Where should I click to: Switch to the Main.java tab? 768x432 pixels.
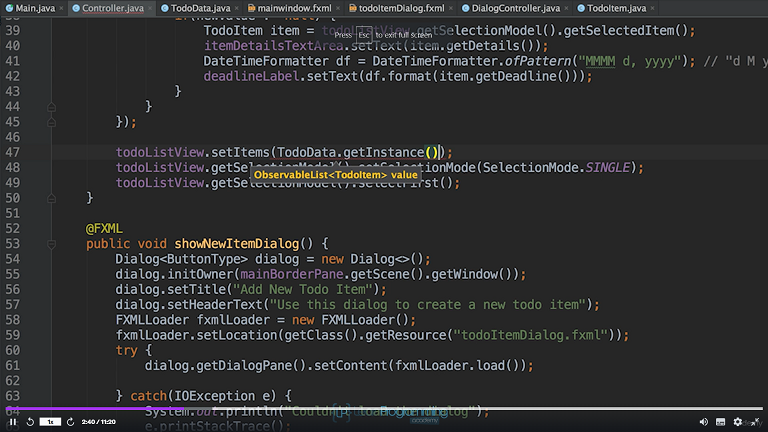pyautogui.click(x=35, y=8)
